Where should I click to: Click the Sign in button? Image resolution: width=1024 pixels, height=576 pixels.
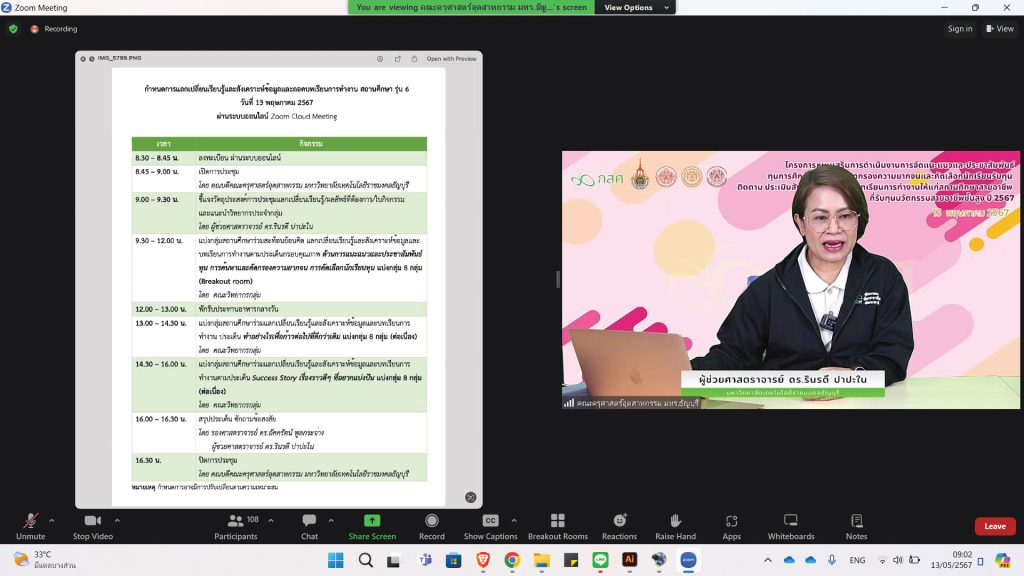tap(960, 29)
